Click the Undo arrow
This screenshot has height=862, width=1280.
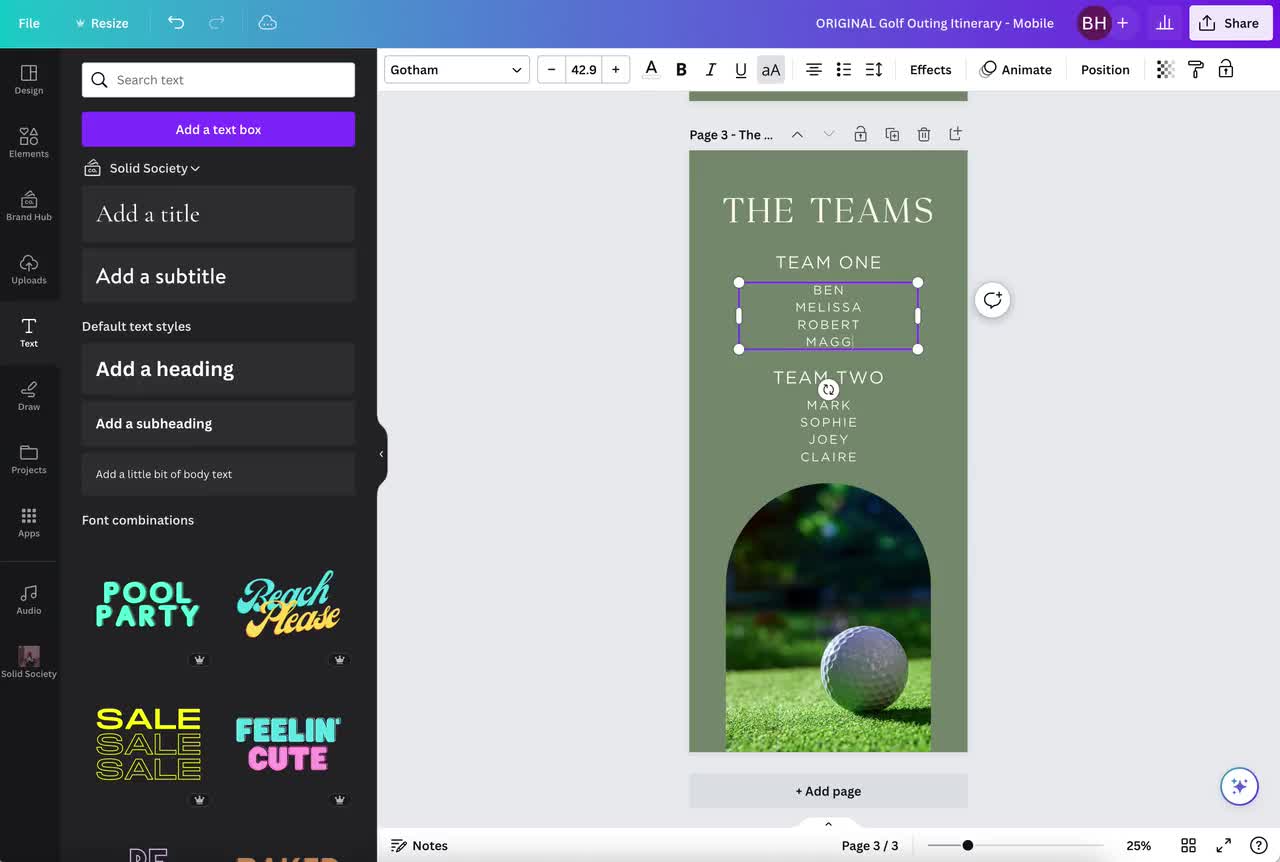pos(176,22)
